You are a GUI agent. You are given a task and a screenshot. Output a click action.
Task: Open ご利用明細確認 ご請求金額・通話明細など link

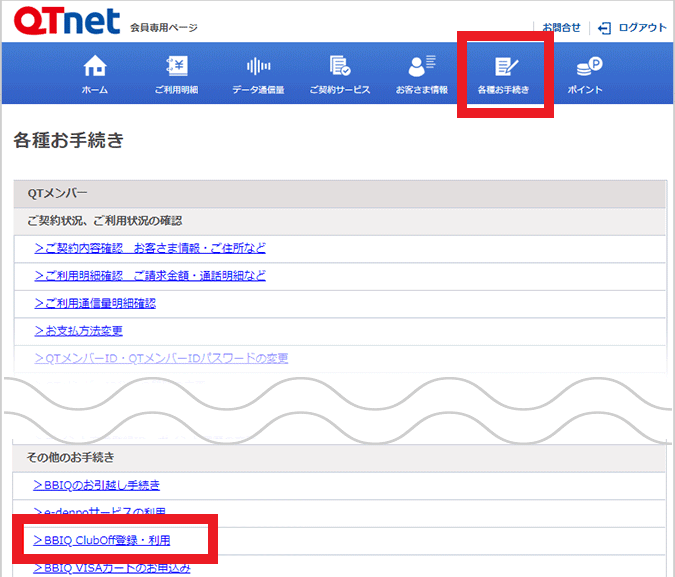coord(150,276)
